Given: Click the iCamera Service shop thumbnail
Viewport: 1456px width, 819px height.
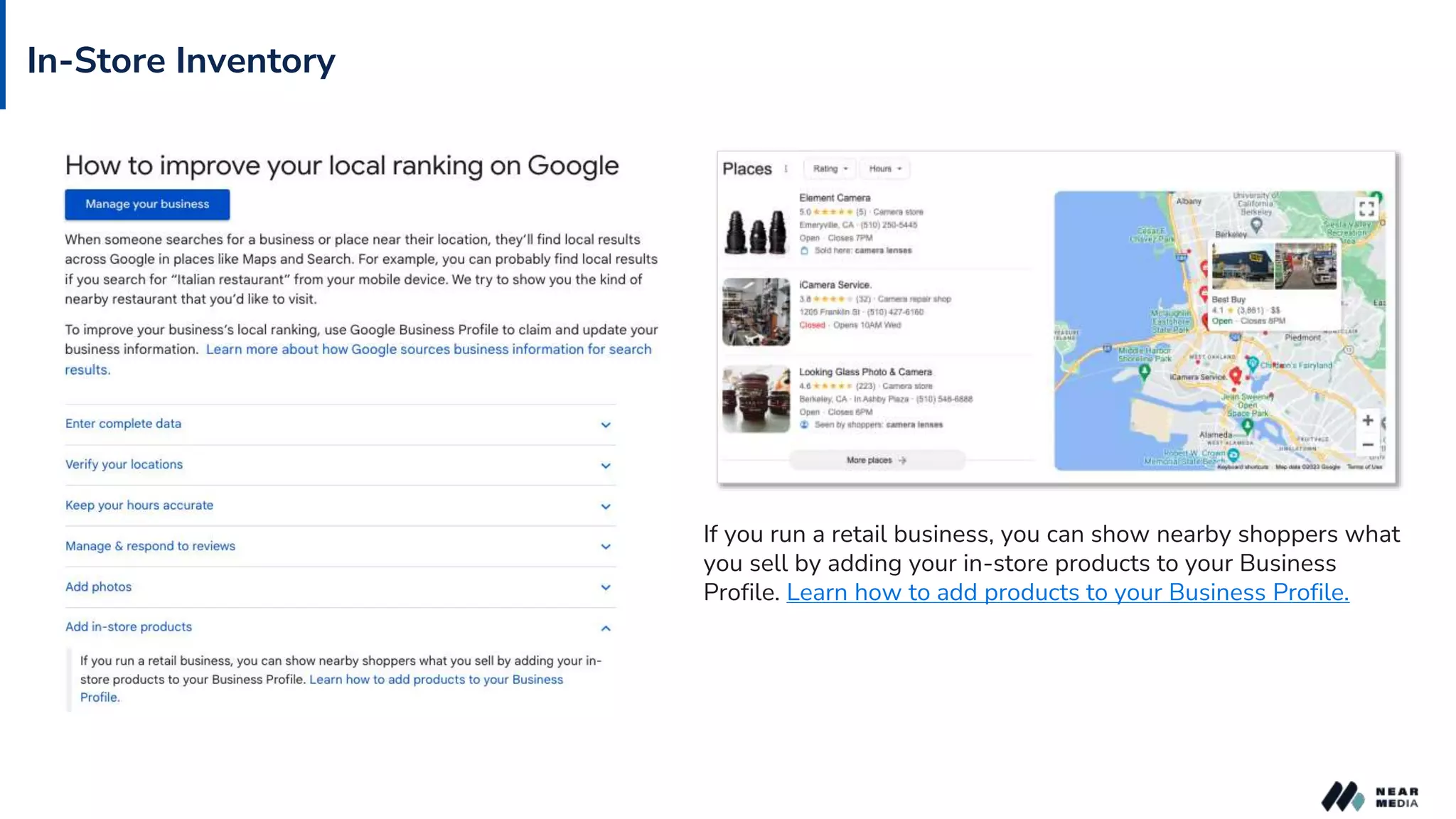Looking at the screenshot, I should (756, 312).
